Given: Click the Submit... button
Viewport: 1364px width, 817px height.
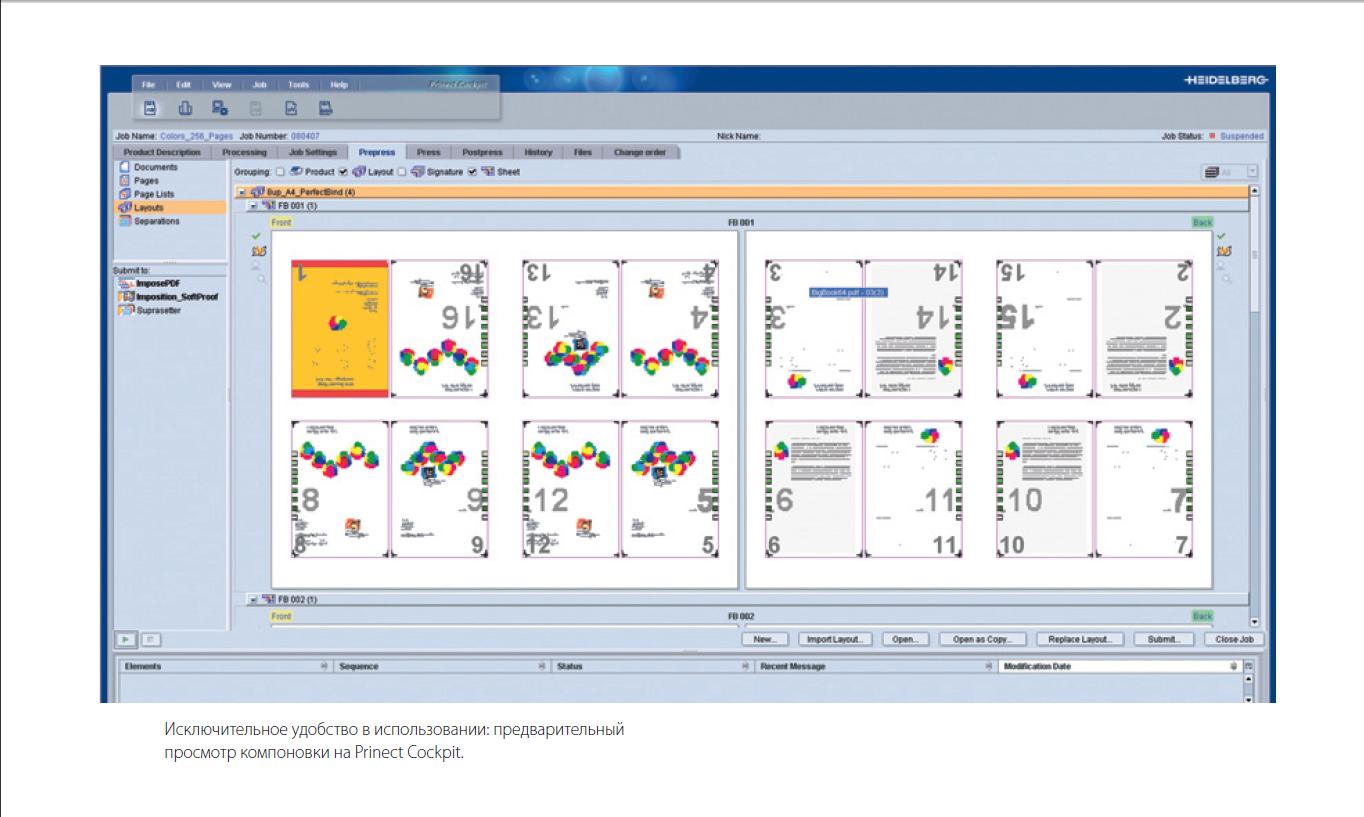Looking at the screenshot, I should click(x=1164, y=639).
